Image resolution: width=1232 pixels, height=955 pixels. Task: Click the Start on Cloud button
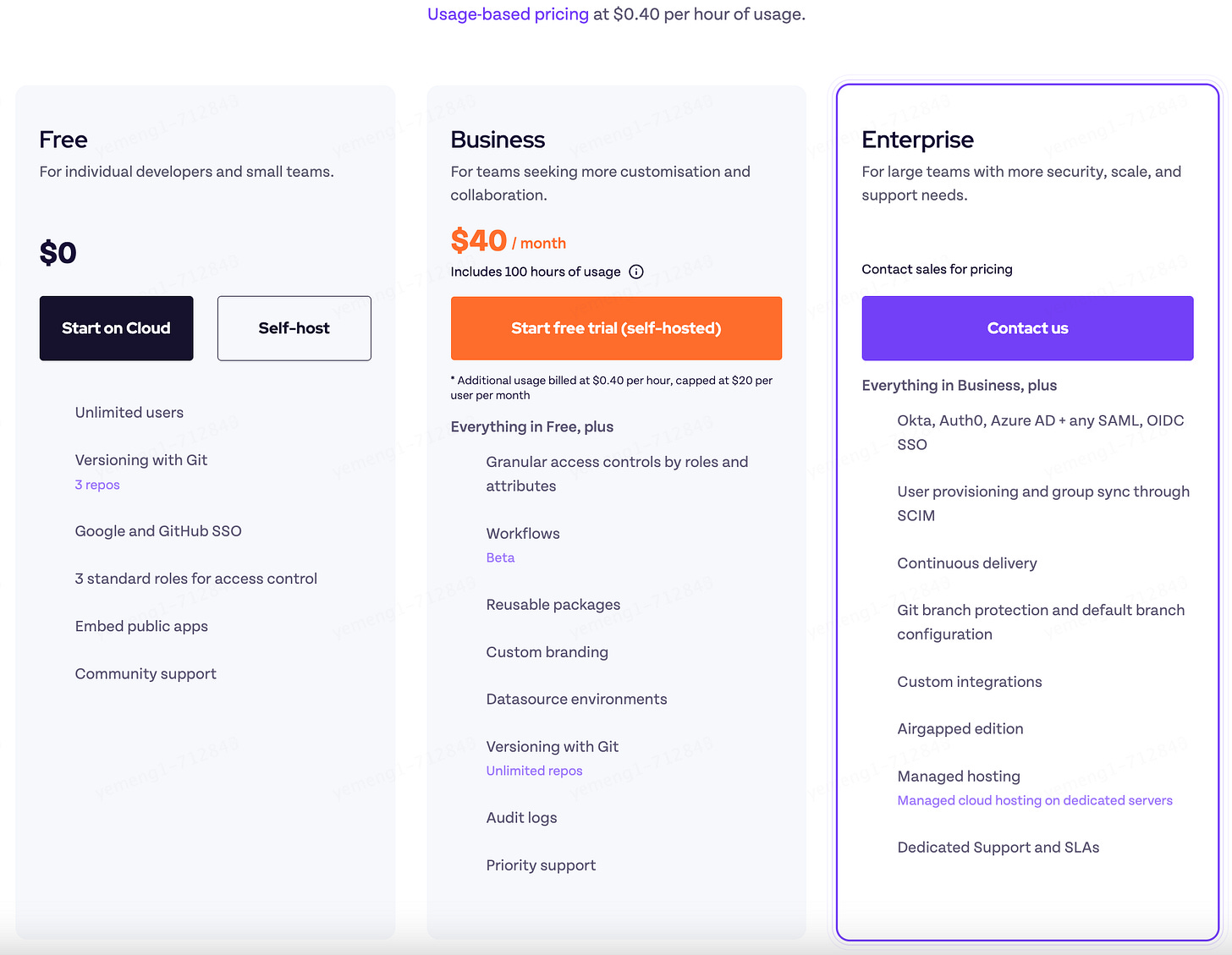pyautogui.click(x=117, y=328)
